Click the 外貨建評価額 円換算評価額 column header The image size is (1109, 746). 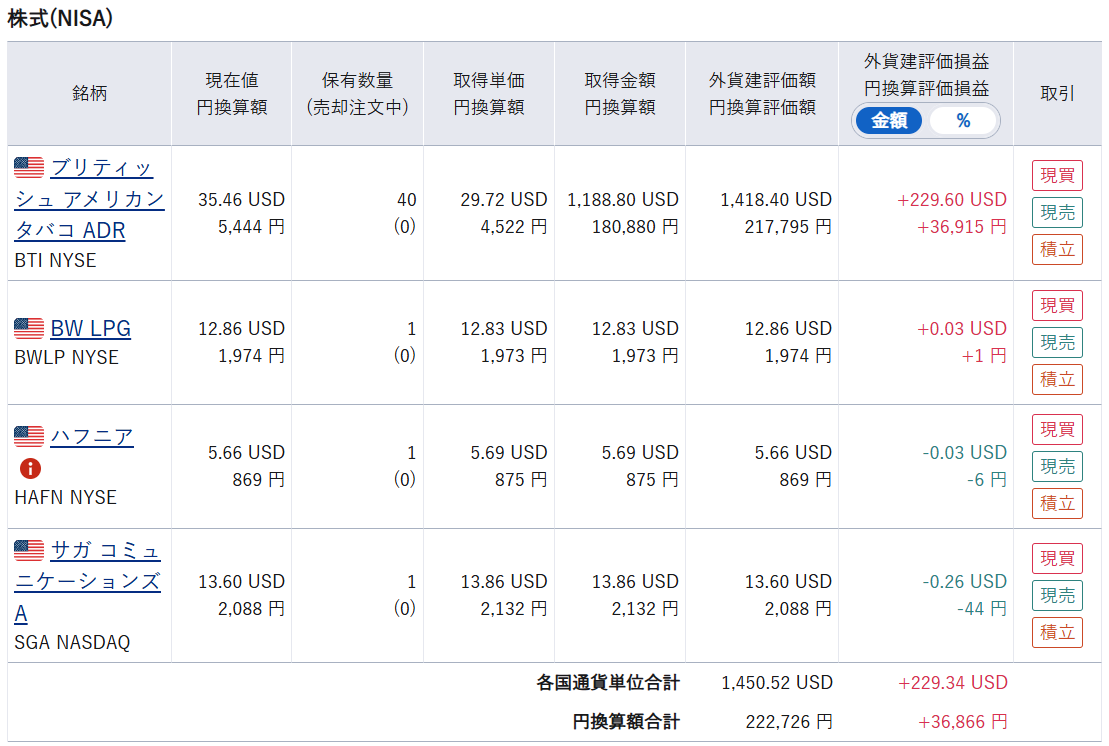click(762, 93)
